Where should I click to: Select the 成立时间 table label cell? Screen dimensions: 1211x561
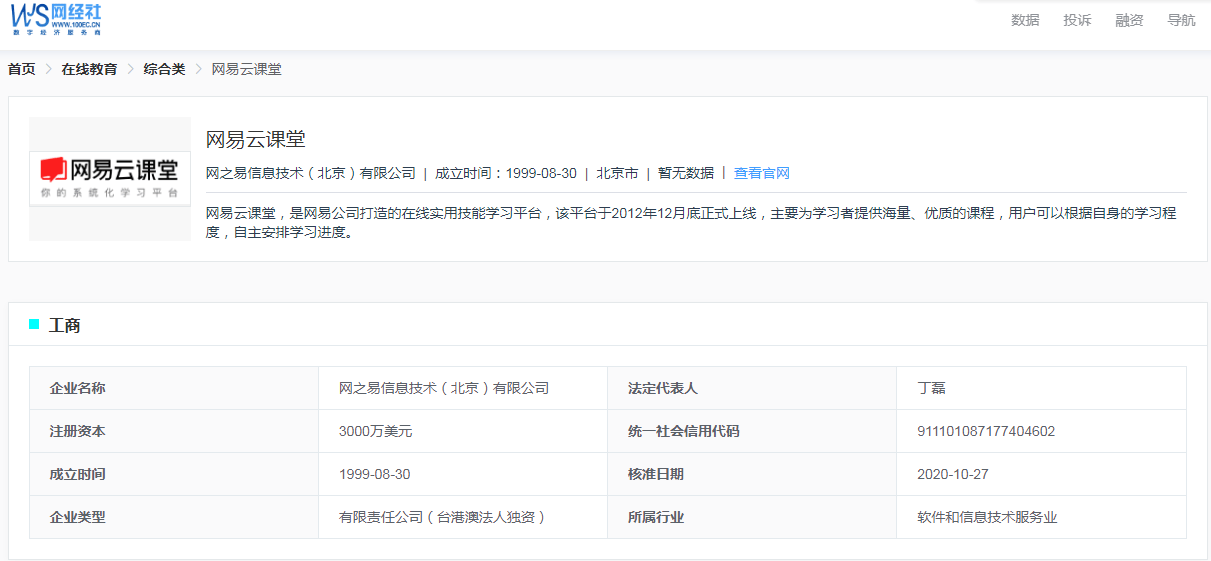point(174,474)
